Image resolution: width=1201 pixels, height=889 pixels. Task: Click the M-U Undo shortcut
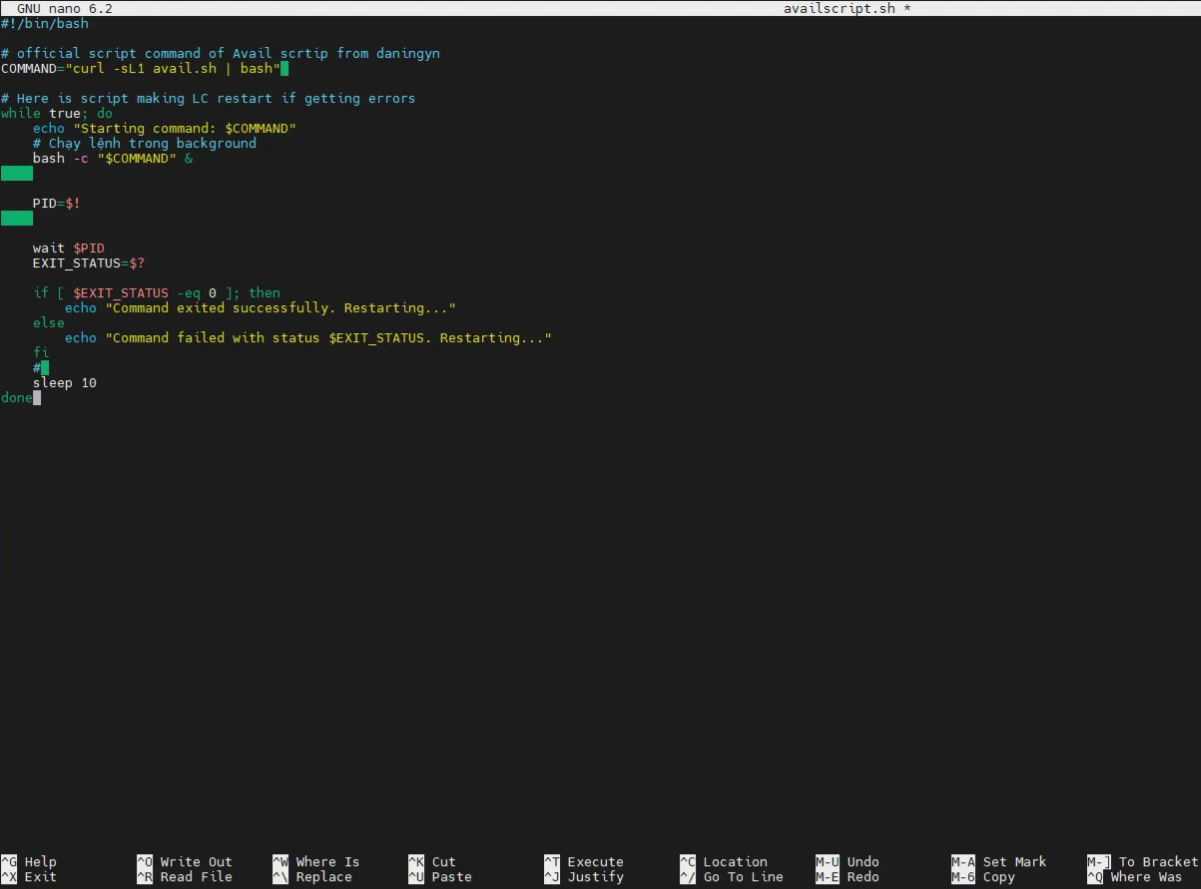848,862
